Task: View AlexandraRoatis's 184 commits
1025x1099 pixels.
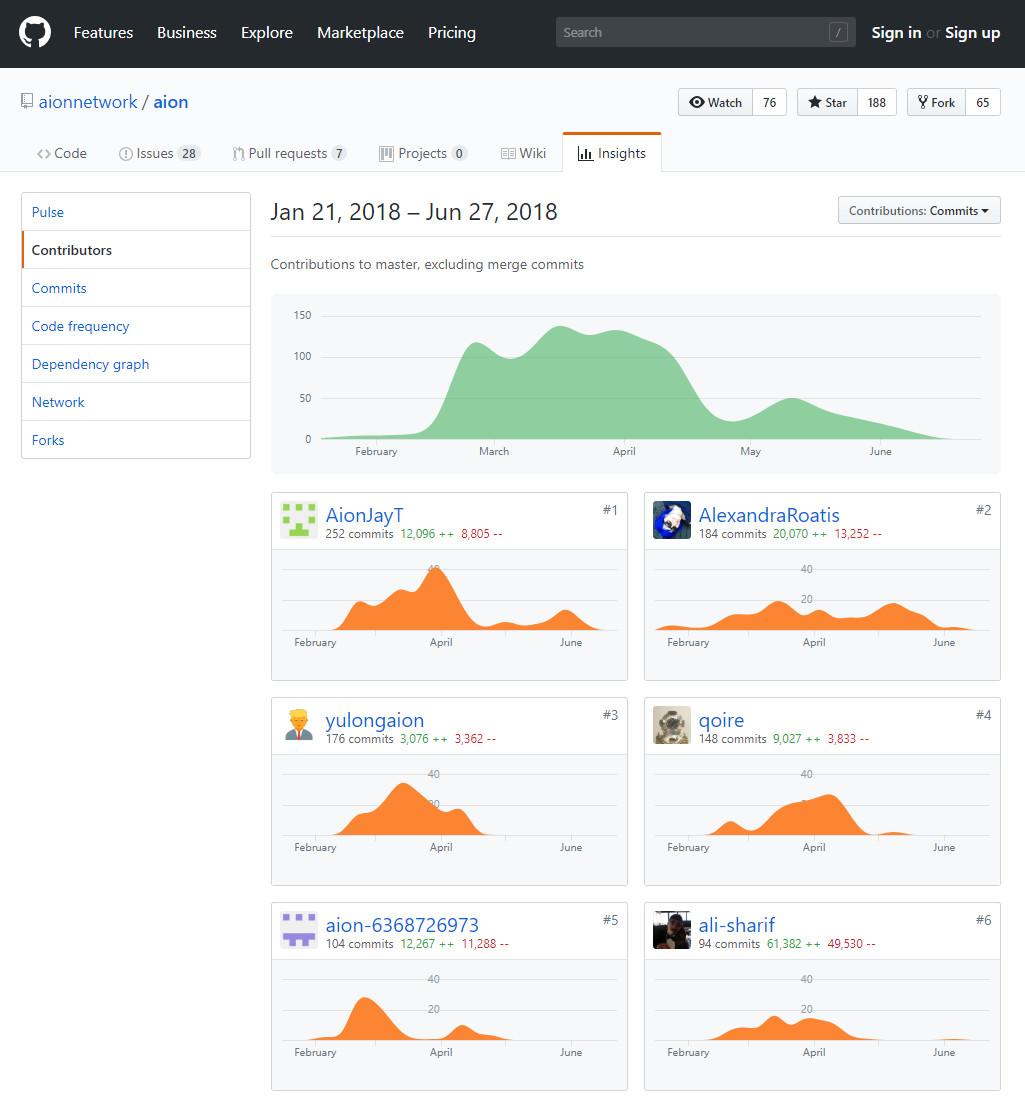Action: click(732, 534)
